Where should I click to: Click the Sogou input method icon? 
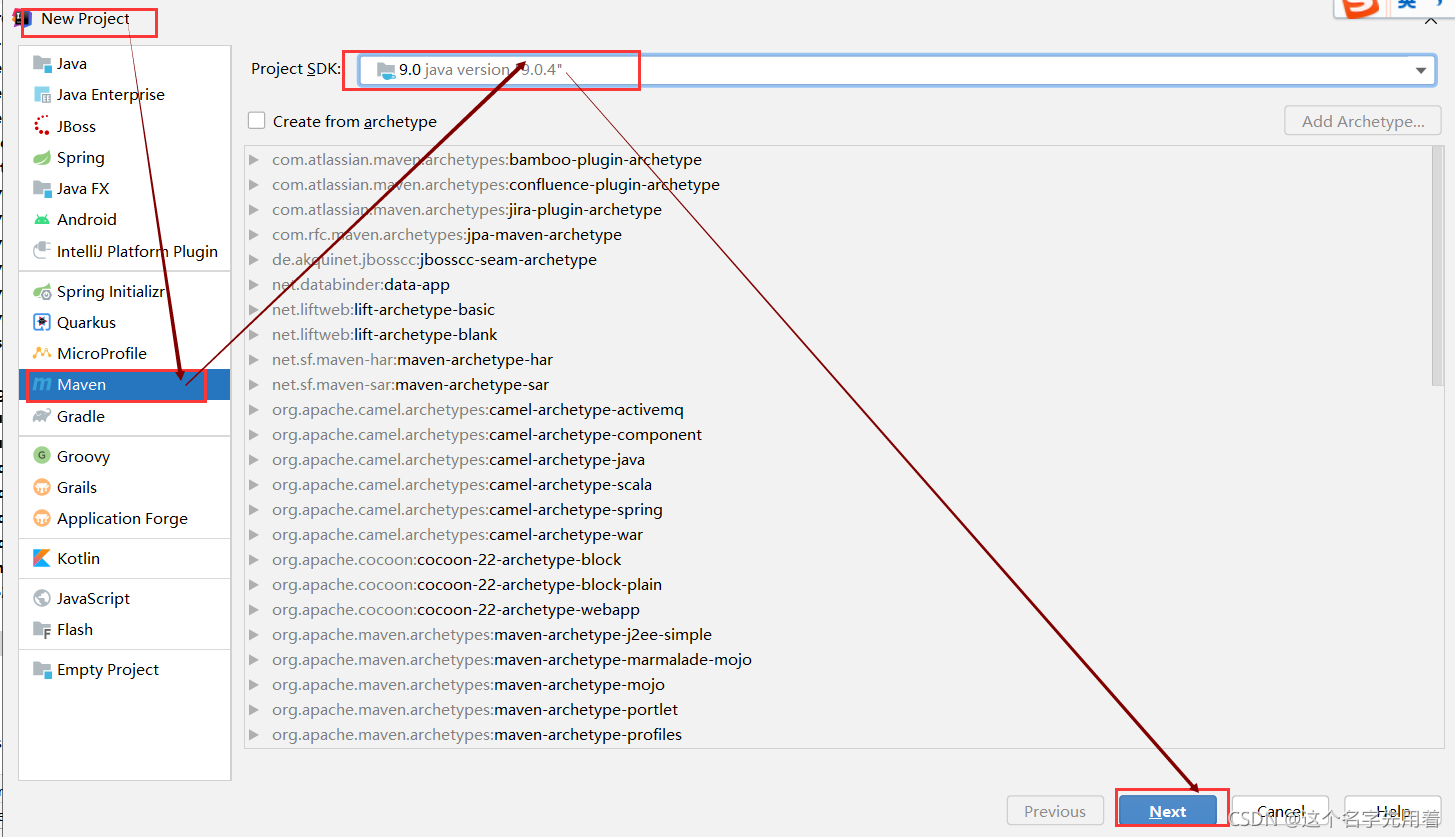1359,6
